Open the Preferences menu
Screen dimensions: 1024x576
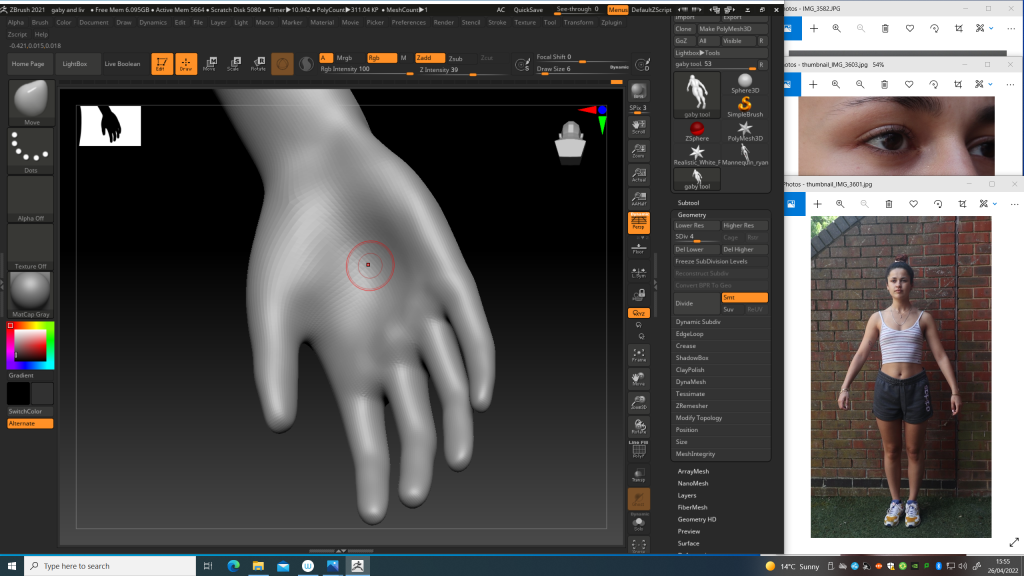(x=408, y=22)
